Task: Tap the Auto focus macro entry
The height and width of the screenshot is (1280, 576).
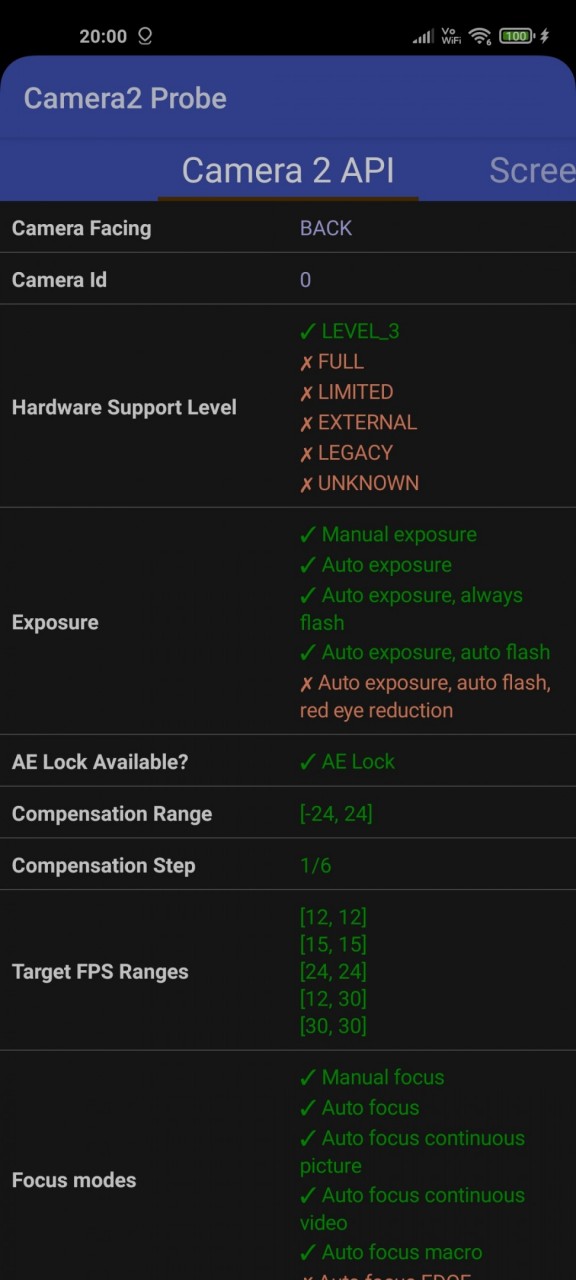Action: (391, 1252)
